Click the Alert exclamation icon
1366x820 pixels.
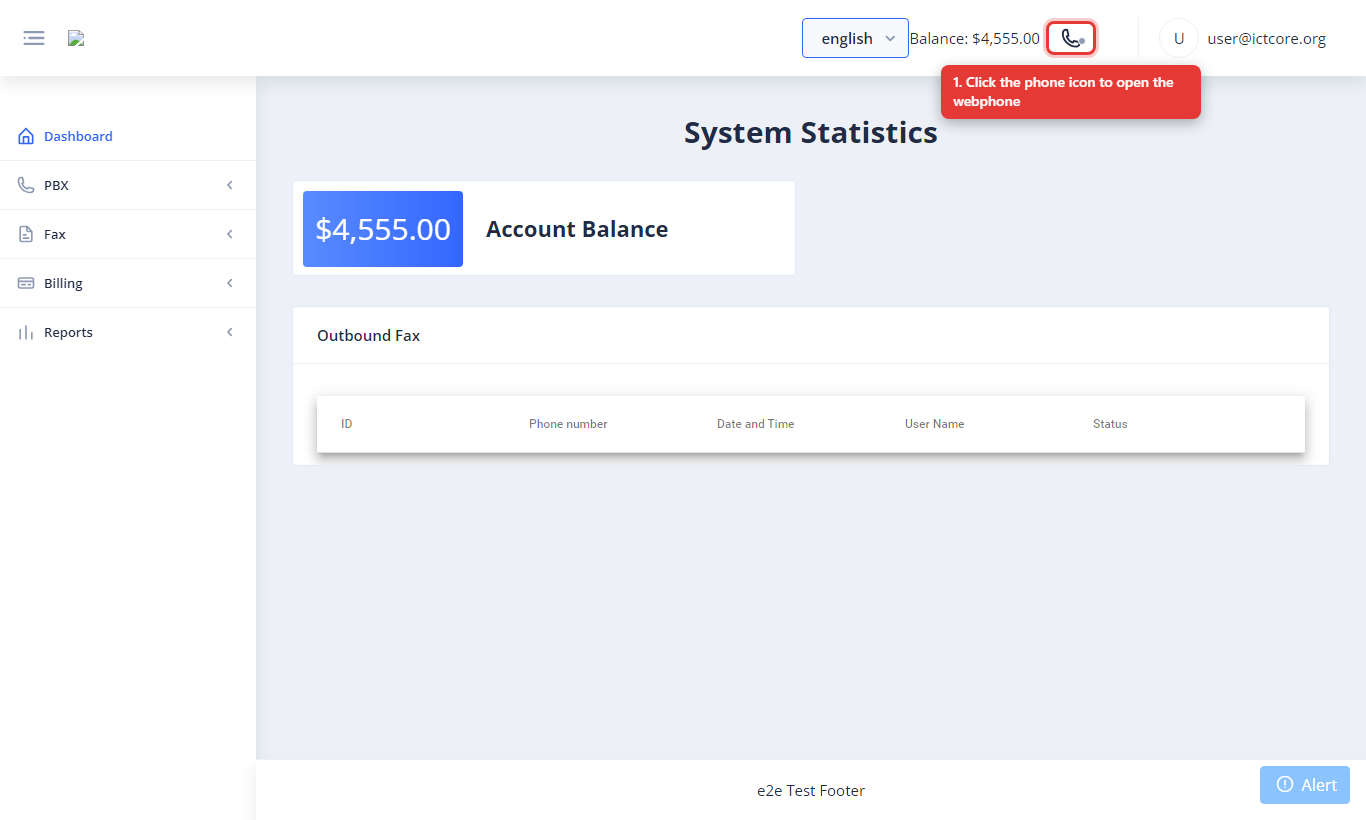(1285, 784)
